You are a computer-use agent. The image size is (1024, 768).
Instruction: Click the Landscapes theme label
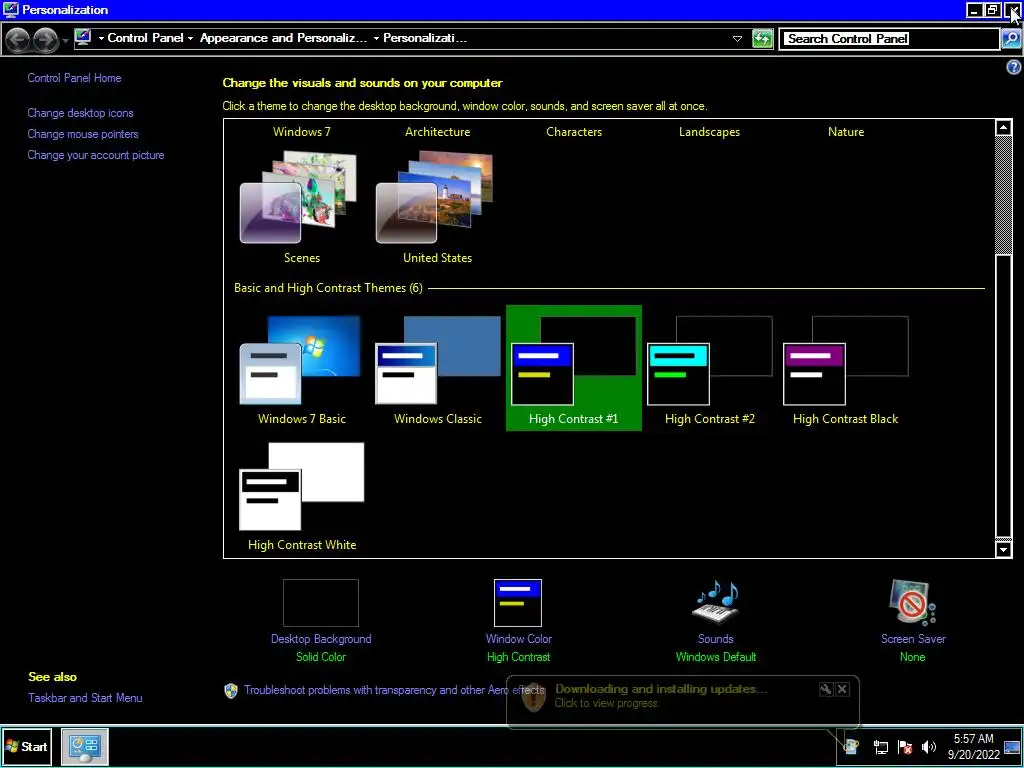click(709, 131)
